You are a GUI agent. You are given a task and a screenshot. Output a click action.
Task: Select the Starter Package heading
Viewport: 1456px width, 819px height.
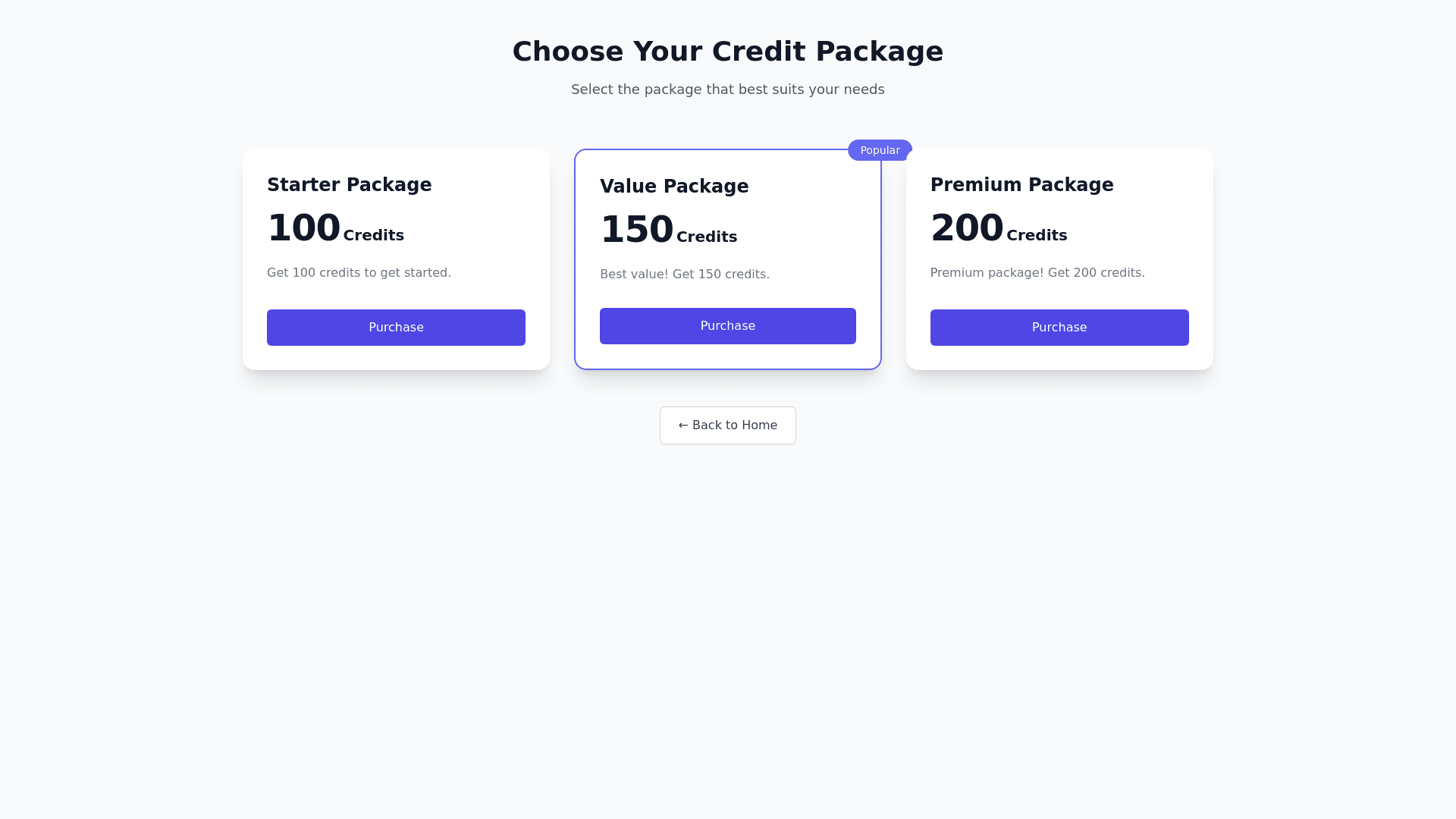[349, 185]
